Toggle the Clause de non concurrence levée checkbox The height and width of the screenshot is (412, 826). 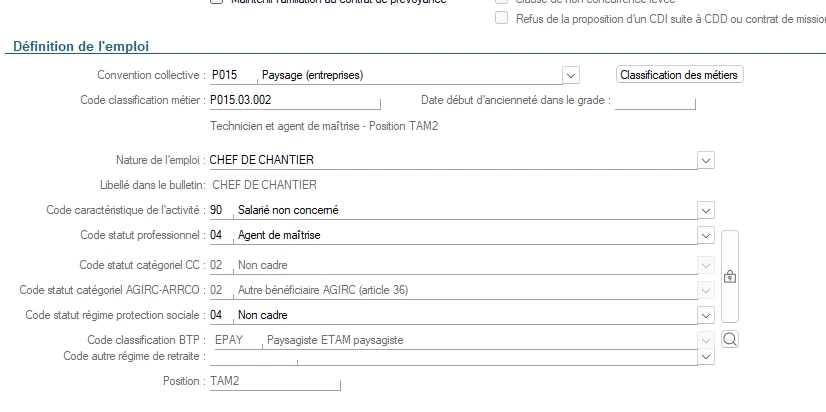[x=502, y=1]
